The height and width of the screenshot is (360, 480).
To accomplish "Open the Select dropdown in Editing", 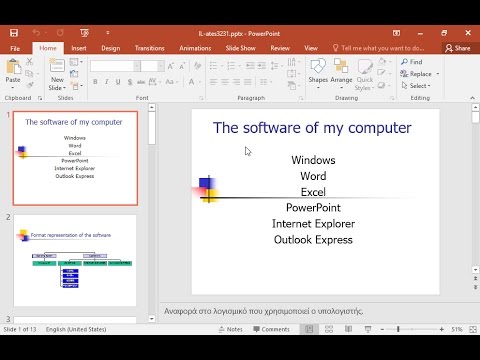I will 416,86.
